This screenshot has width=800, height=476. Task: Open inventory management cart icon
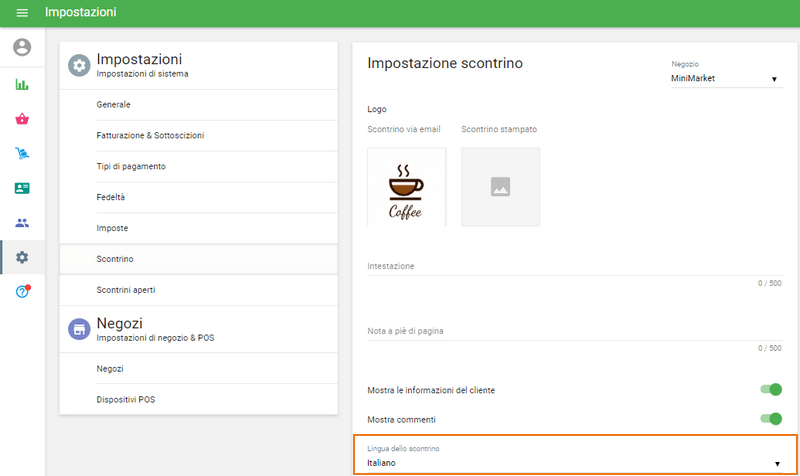(x=22, y=153)
